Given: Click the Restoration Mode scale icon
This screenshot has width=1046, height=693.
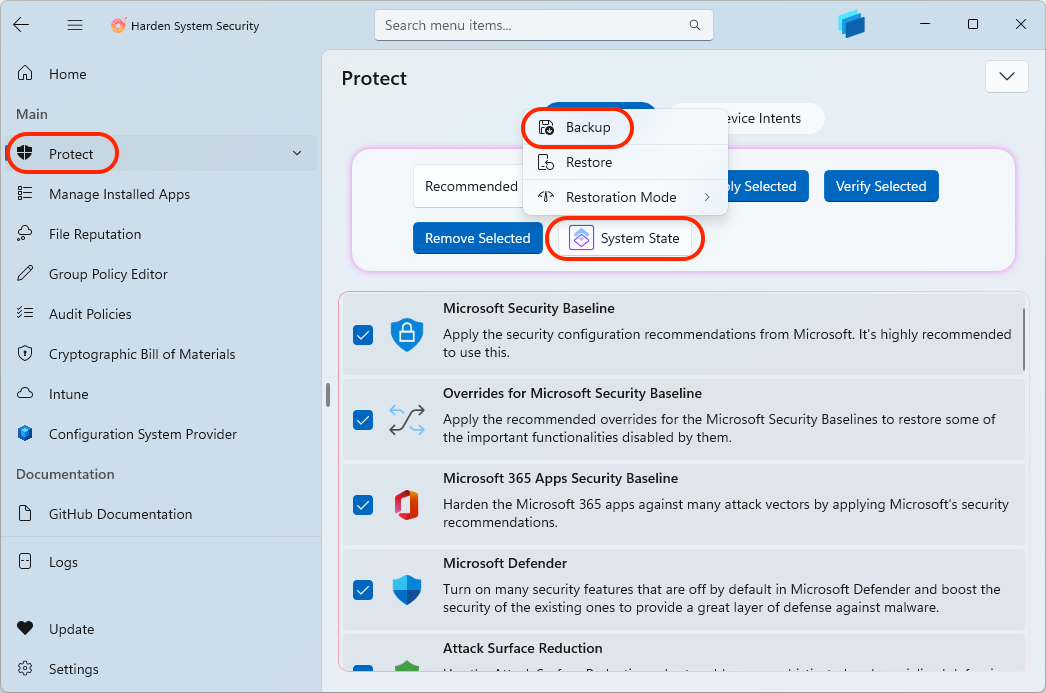Looking at the screenshot, I should click(546, 197).
